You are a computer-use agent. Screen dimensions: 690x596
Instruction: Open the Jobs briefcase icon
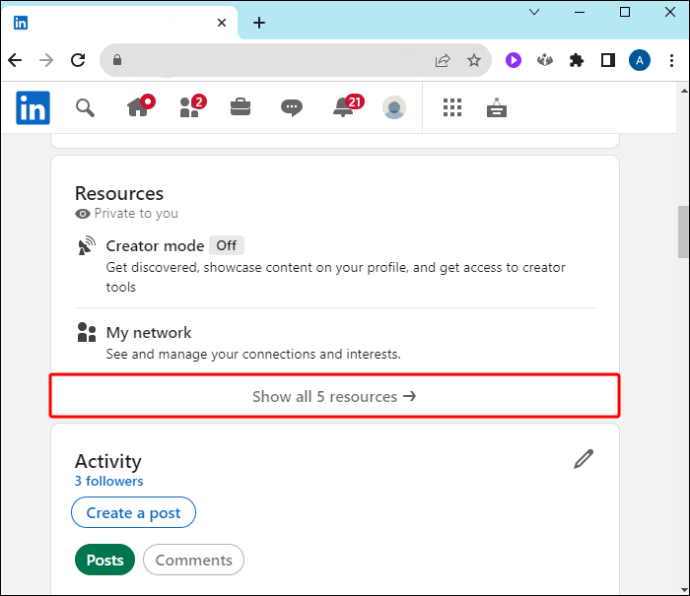[x=241, y=107]
